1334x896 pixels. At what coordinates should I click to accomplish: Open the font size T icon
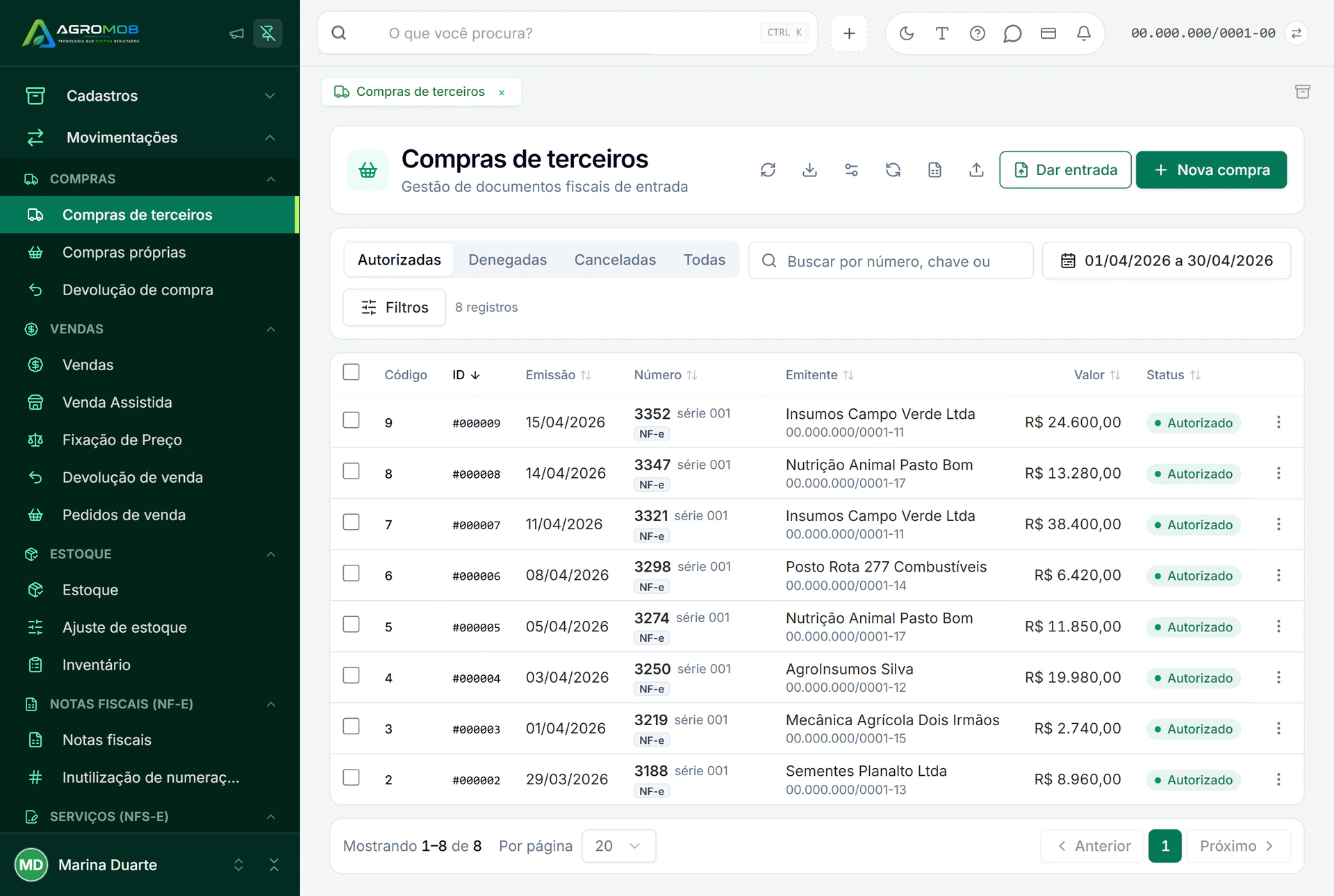(x=941, y=33)
